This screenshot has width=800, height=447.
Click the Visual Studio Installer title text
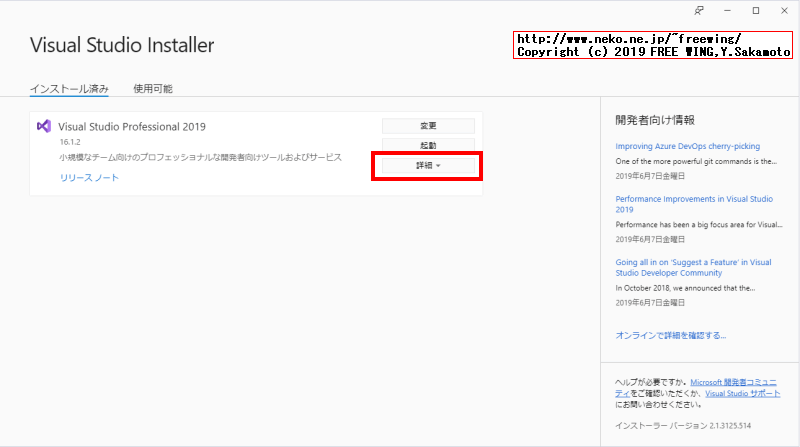pos(122,45)
